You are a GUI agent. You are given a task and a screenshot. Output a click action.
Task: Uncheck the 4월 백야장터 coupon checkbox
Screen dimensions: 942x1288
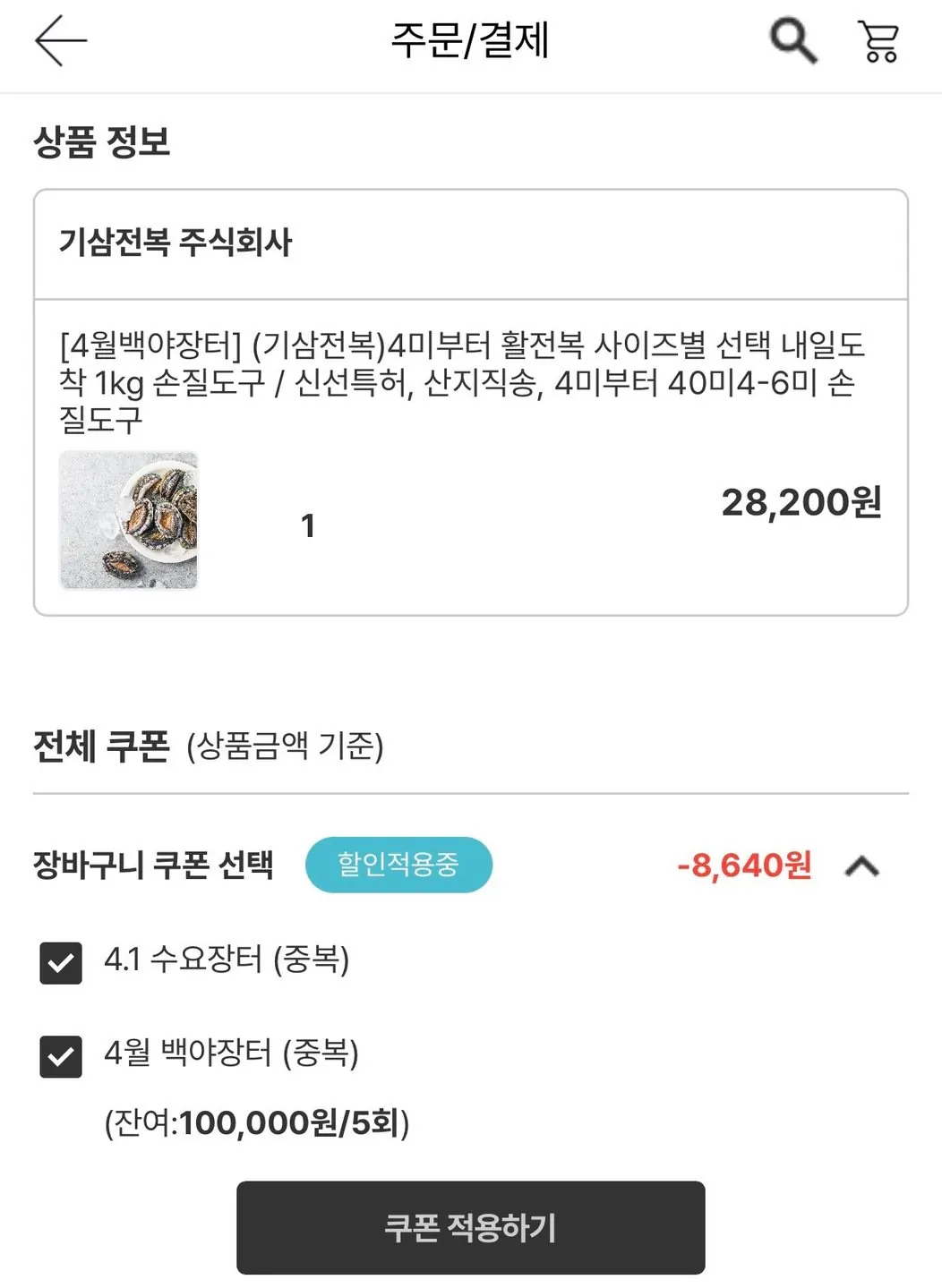point(61,1056)
